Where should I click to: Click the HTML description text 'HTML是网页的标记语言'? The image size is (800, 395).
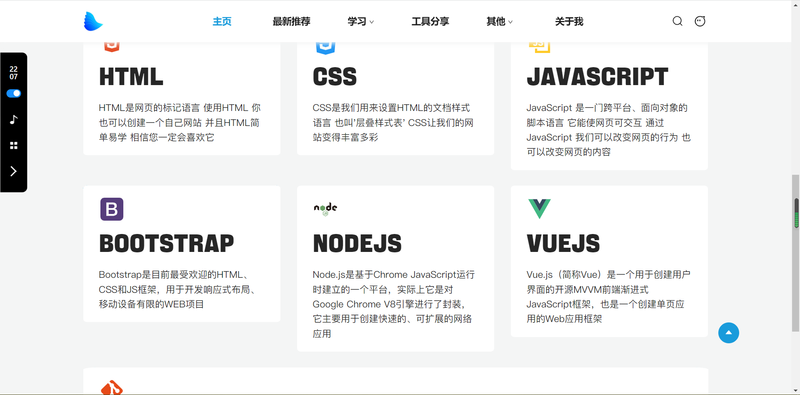[148, 108]
